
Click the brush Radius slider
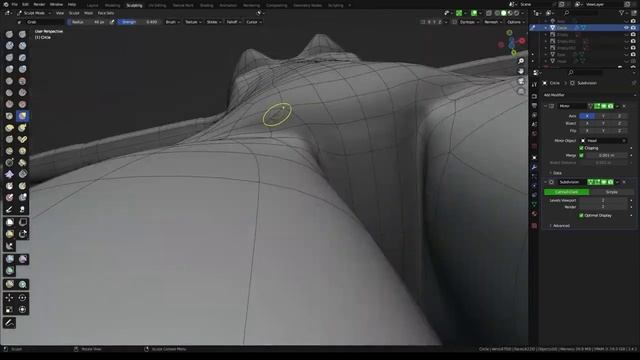[x=88, y=22]
